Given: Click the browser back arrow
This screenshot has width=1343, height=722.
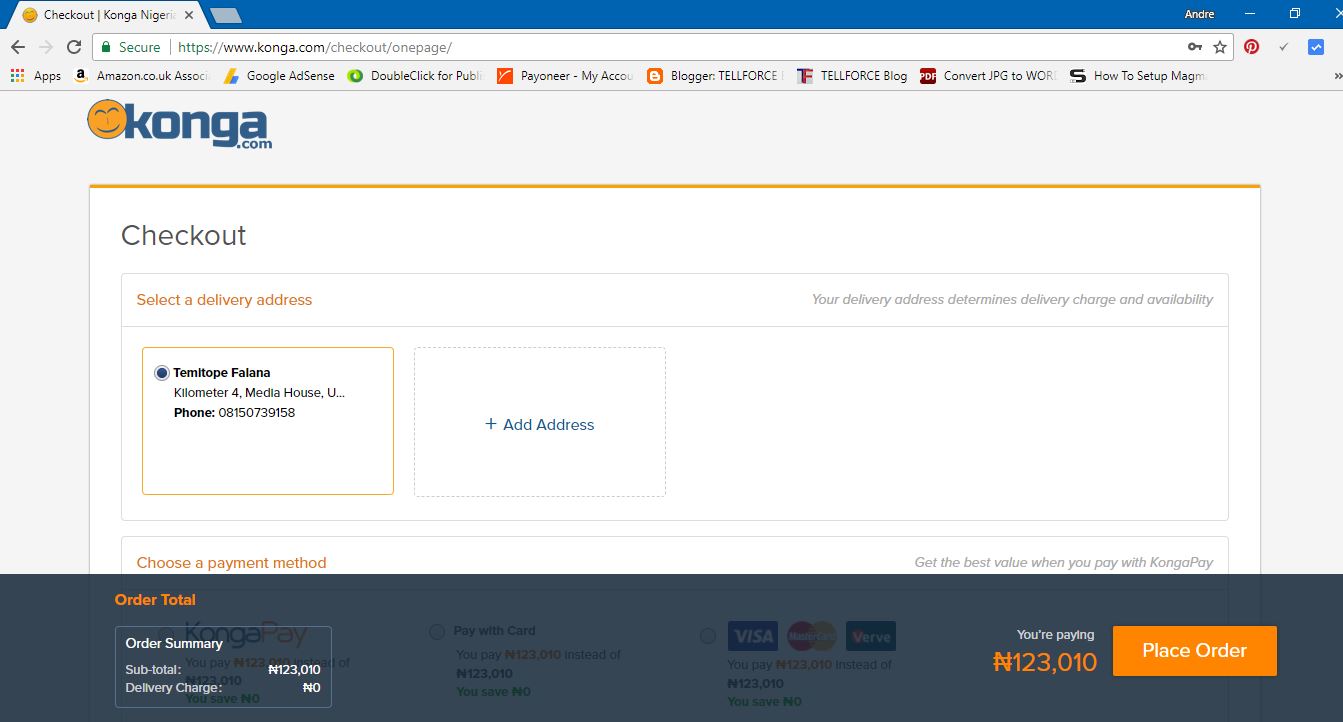Looking at the screenshot, I should click(17, 46).
